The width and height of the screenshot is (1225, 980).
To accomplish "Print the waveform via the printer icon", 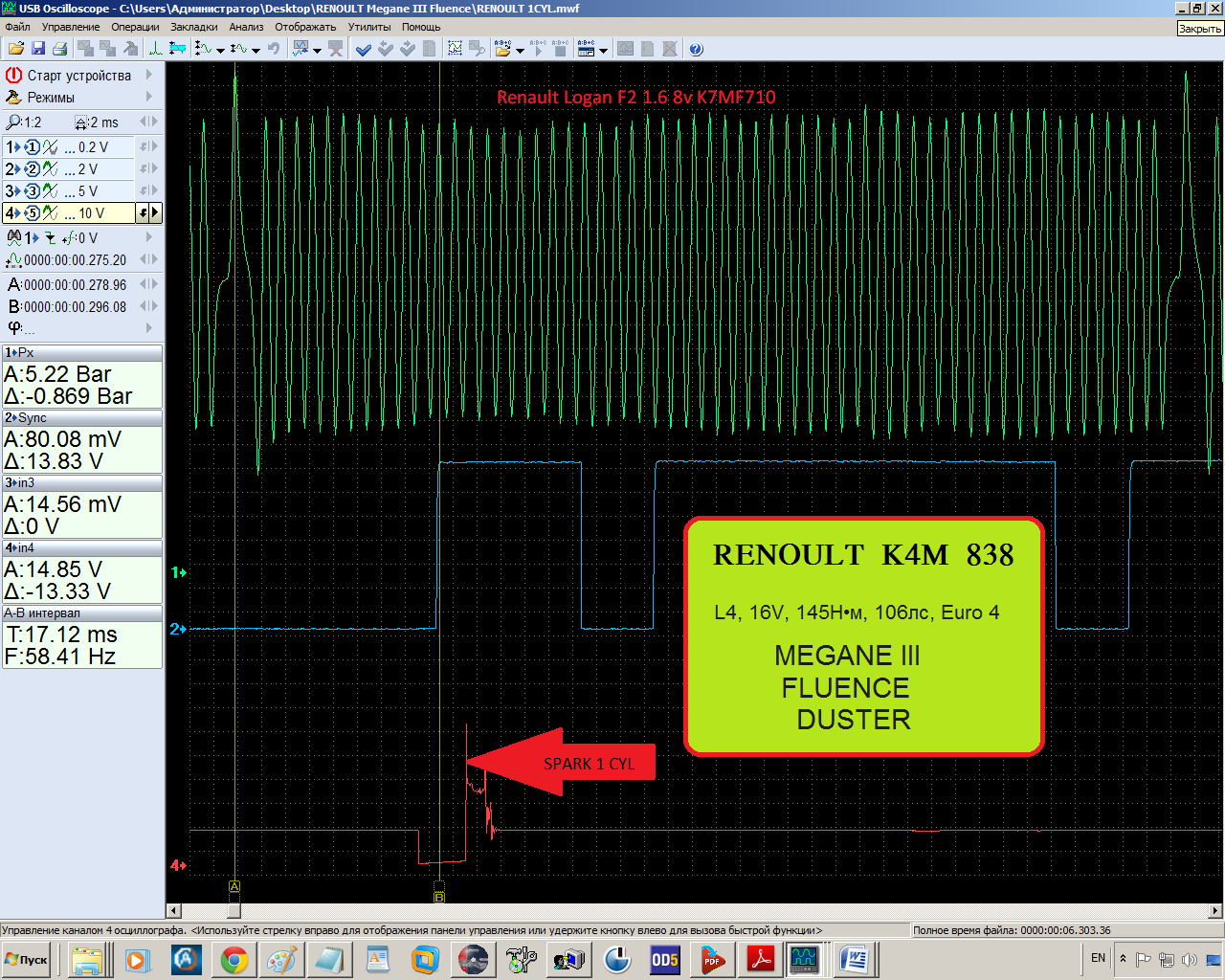I will tap(59, 48).
